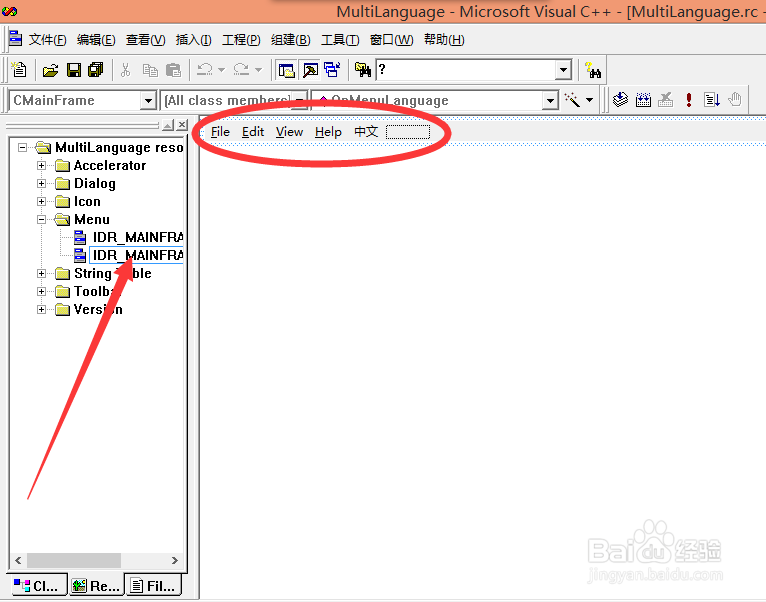Open the 工程(P) menu

tap(241, 40)
